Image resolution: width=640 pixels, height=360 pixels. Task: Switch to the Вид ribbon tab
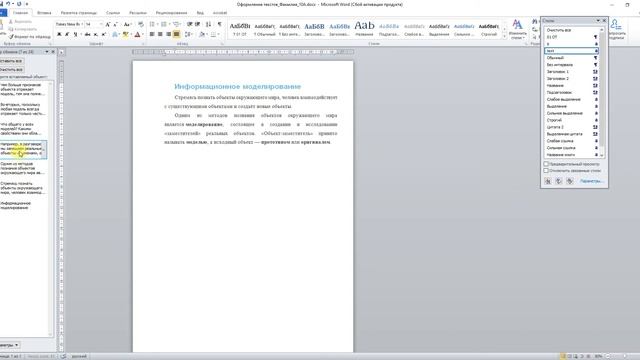(x=200, y=13)
